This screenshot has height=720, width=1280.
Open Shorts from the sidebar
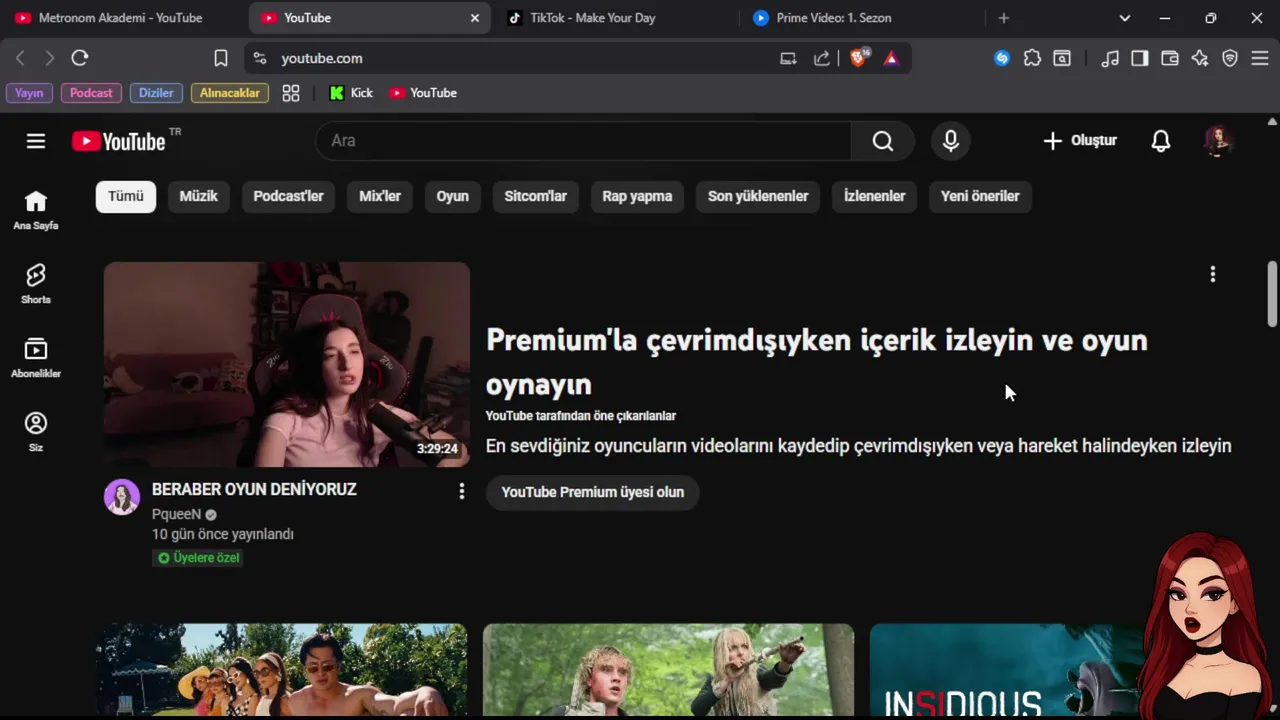36,284
